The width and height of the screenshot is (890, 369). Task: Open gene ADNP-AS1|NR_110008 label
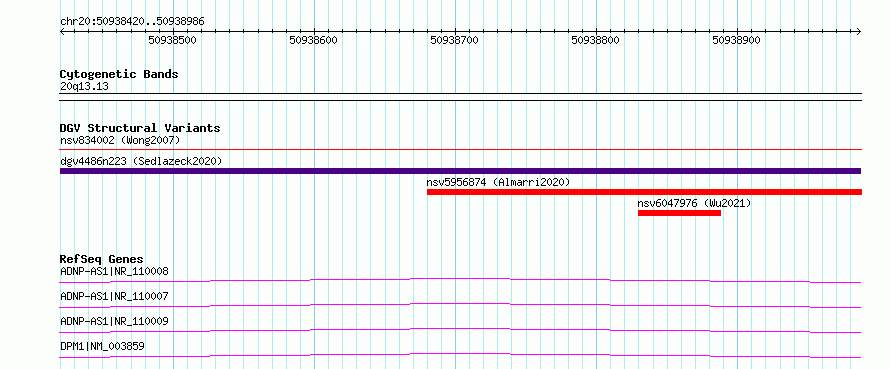[x=114, y=271]
